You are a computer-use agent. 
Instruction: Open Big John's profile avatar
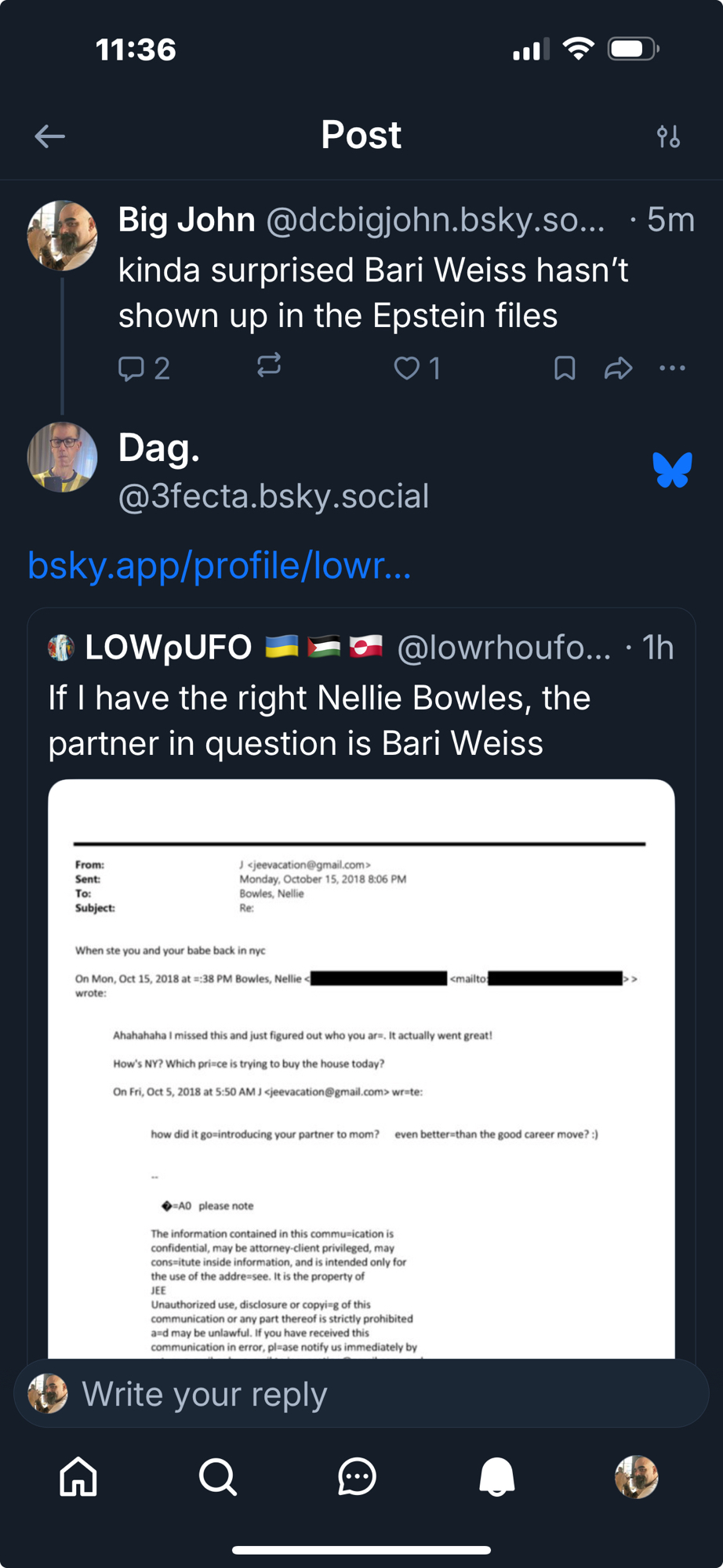62,235
